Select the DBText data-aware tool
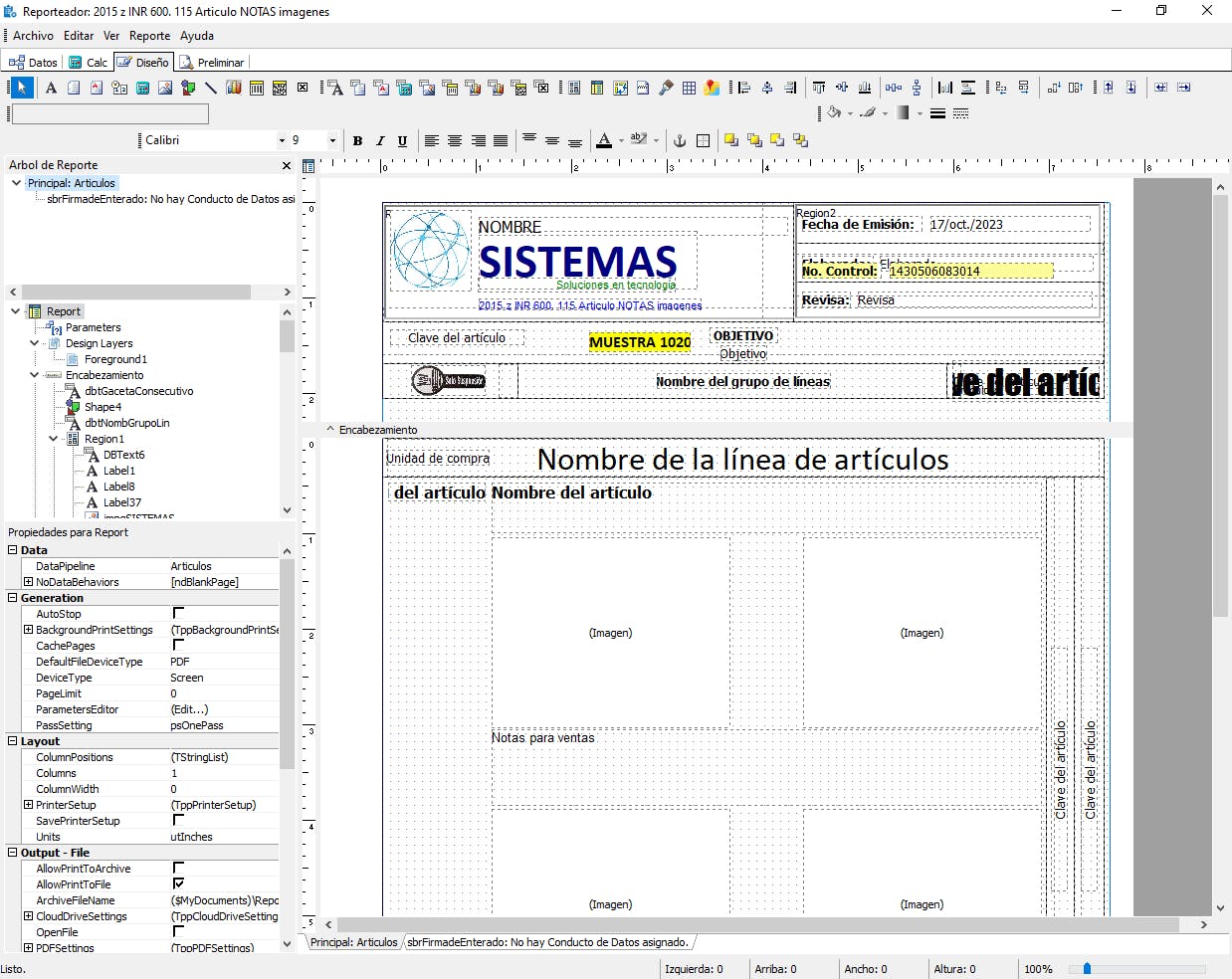The height and width of the screenshot is (979, 1232). coord(336,88)
